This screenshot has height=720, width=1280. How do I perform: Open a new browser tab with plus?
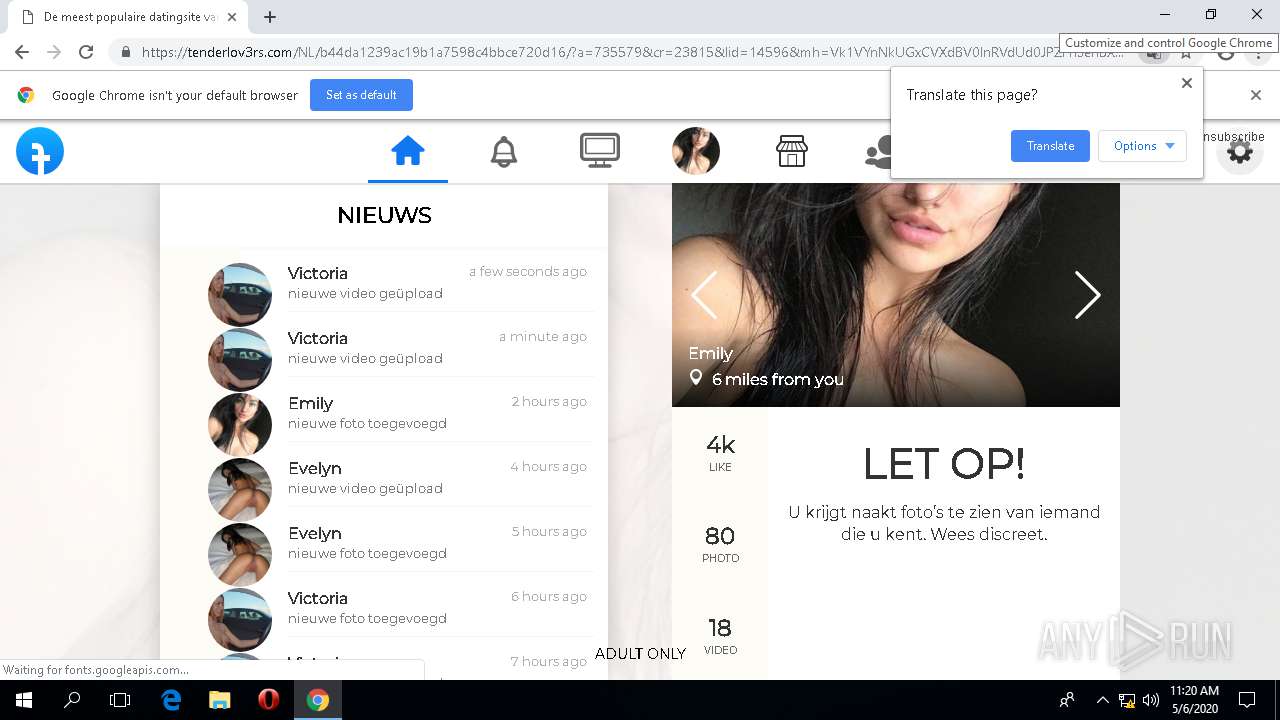point(270,17)
